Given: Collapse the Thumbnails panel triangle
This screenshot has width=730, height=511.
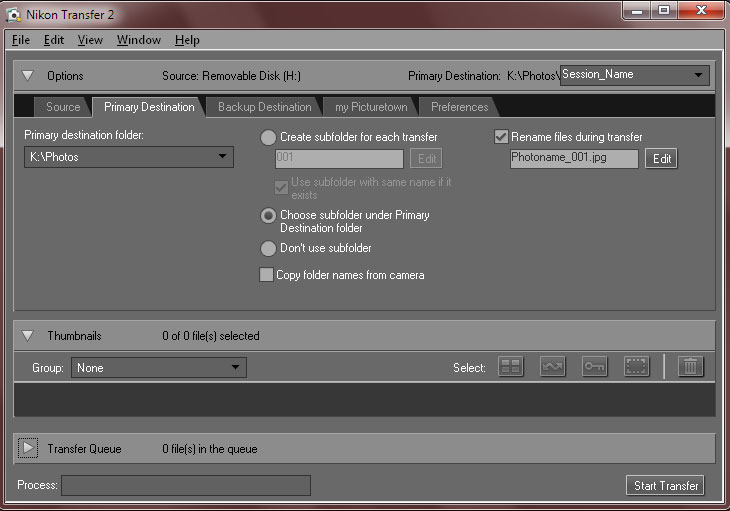Looking at the screenshot, I should (x=27, y=336).
